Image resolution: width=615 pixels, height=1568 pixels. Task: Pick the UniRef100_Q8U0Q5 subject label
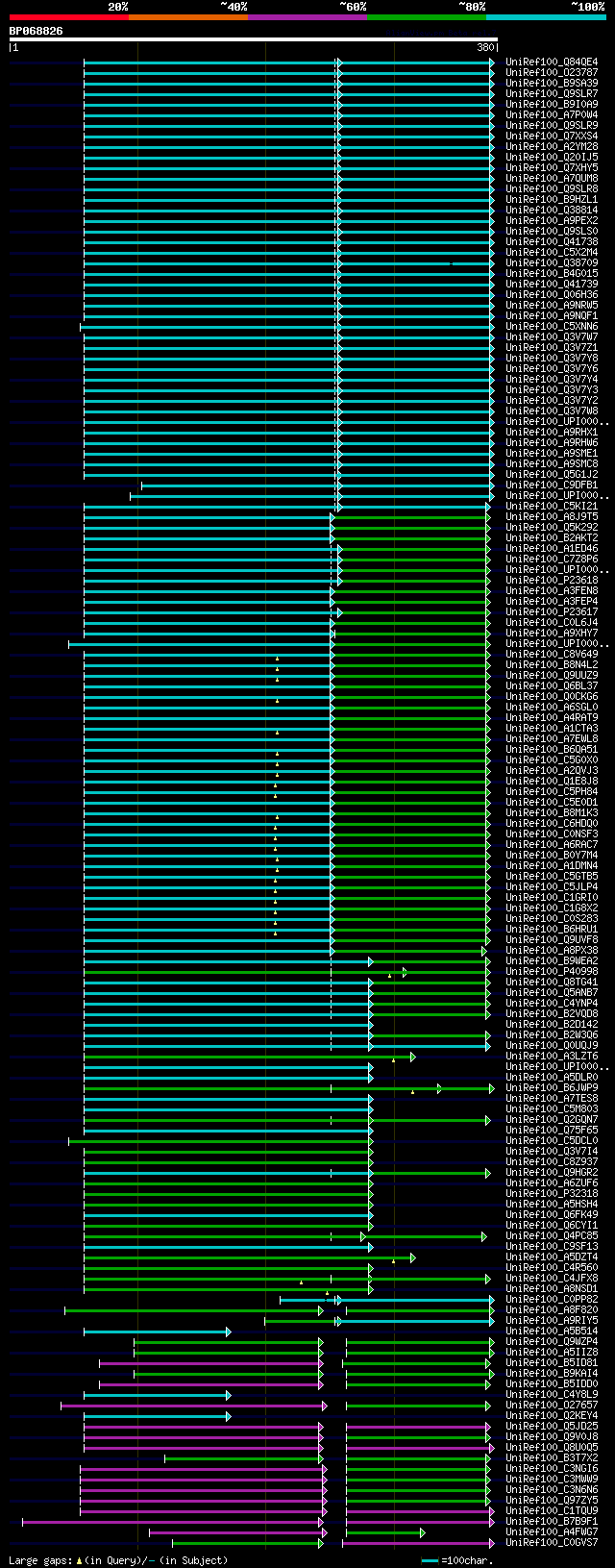[552, 1448]
